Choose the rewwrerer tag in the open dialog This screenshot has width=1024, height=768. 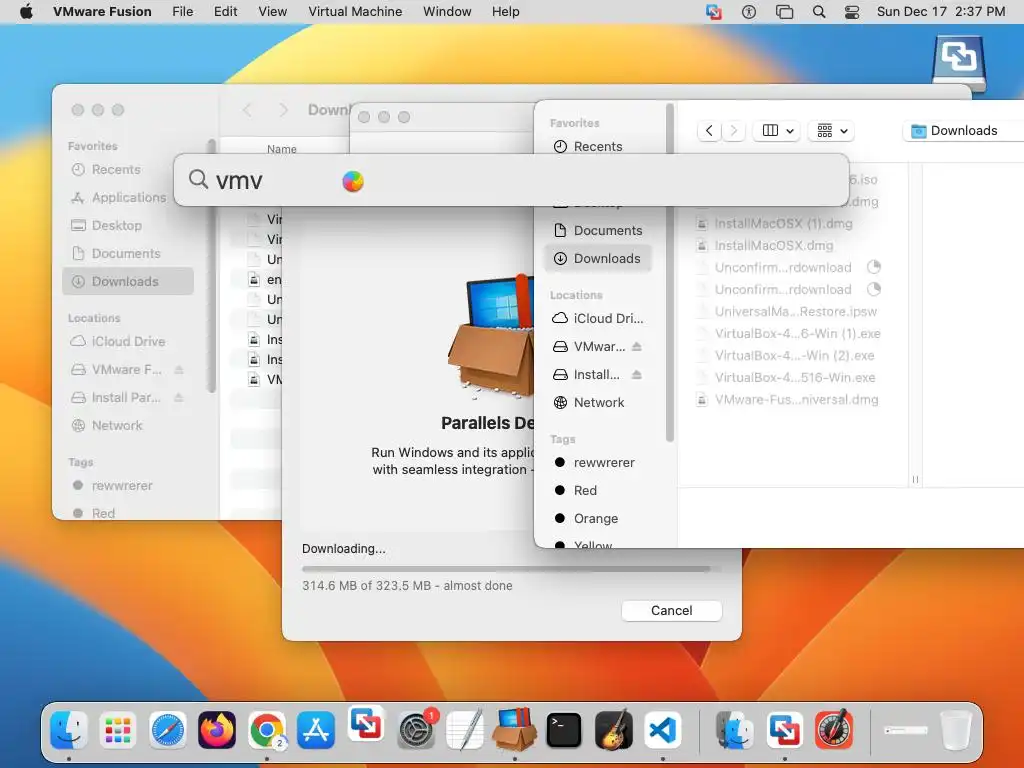(x=598, y=462)
